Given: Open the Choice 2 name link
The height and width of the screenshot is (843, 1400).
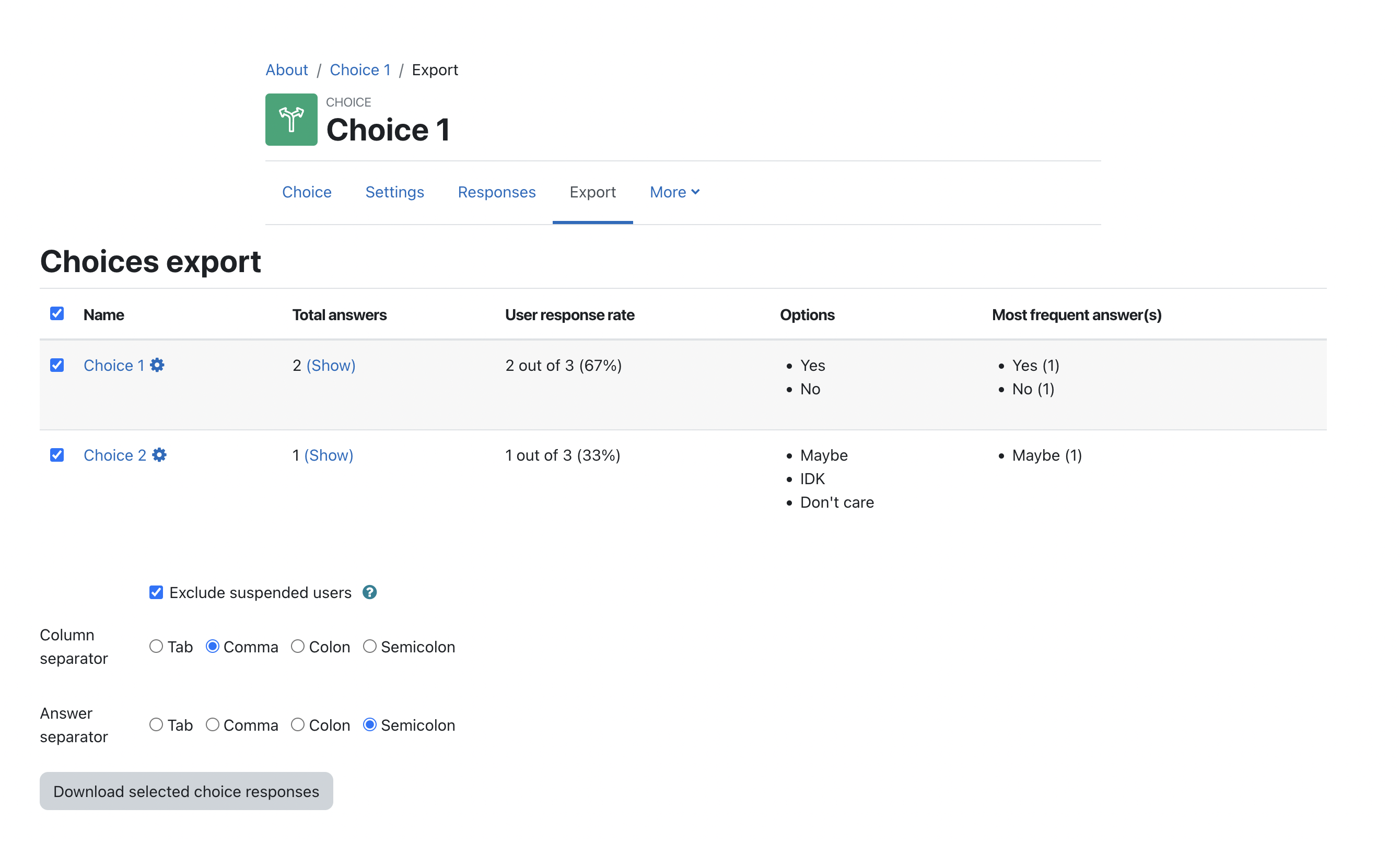Looking at the screenshot, I should [114, 455].
